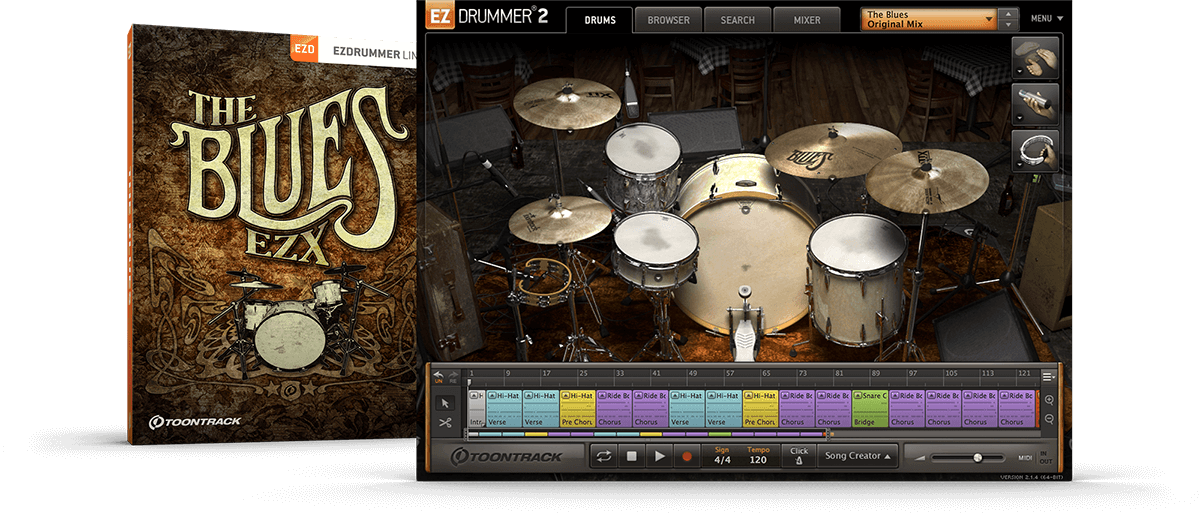Click the 4/4 time signature field
This screenshot has height=517, width=1200.
(722, 456)
